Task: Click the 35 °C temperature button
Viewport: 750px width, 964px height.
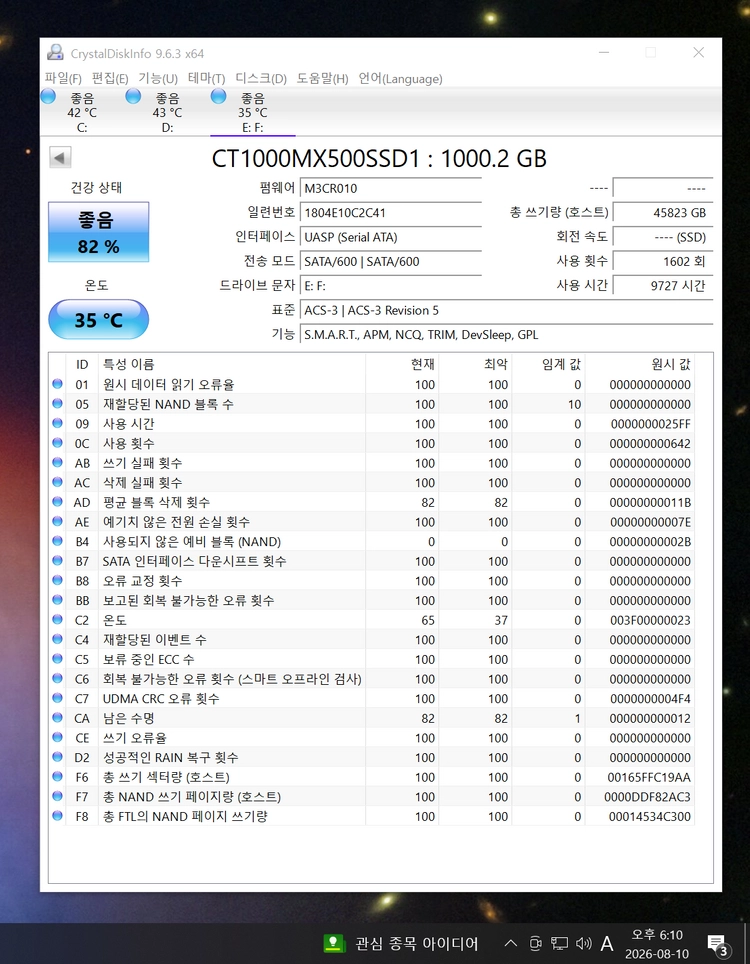Action: coord(98,320)
